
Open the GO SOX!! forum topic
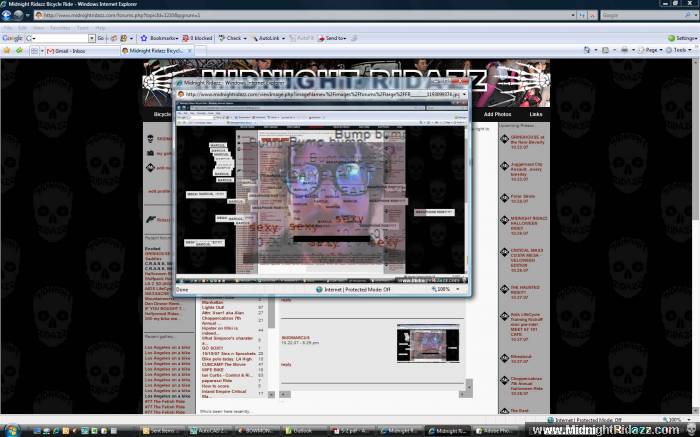pos(212,348)
